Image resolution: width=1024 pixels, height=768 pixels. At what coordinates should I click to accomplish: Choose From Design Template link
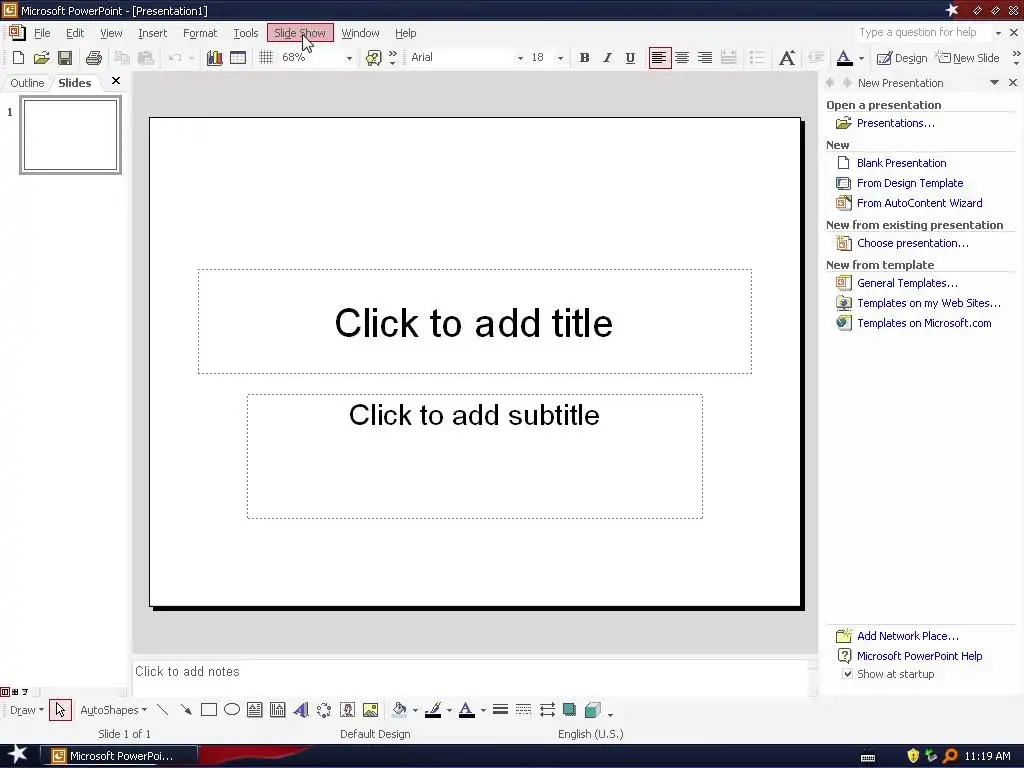point(910,184)
